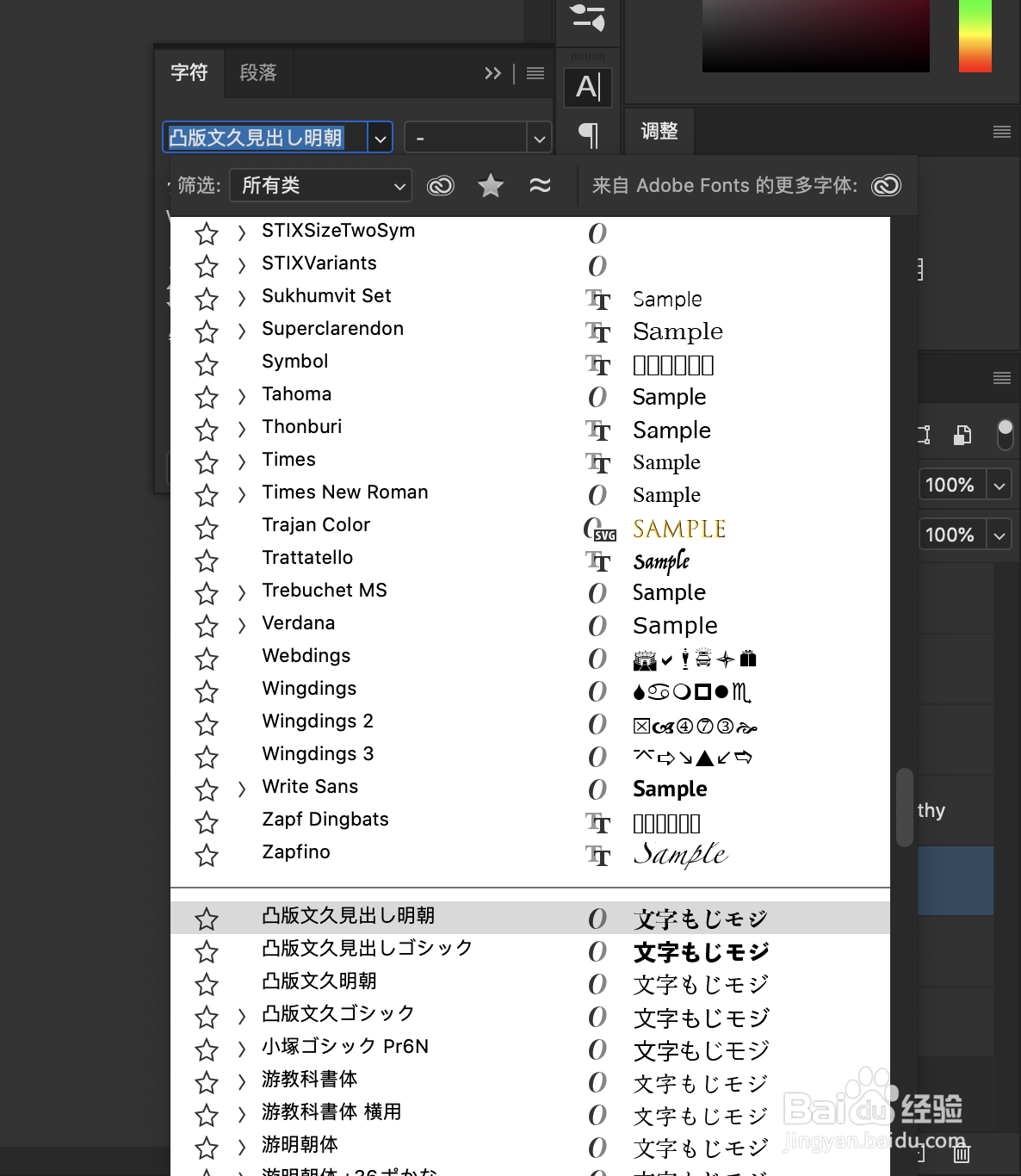
Task: Open the second 100% fill dropdown
Action: (999, 535)
